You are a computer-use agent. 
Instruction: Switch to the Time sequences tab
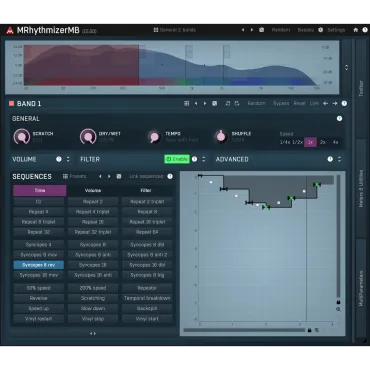[x=40, y=190]
